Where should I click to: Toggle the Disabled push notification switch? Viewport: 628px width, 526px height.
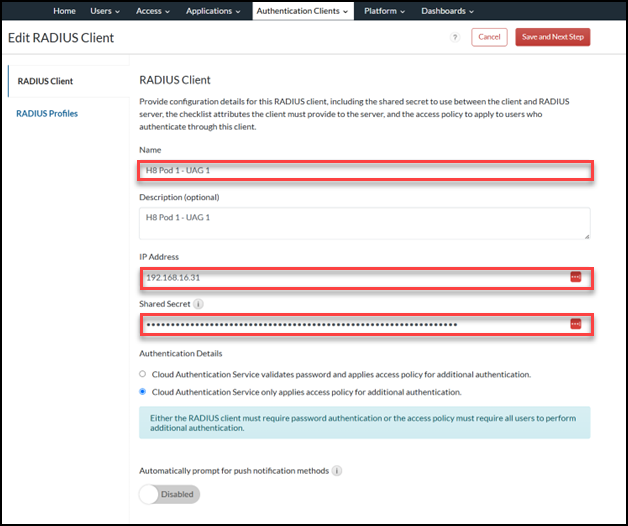click(x=170, y=494)
